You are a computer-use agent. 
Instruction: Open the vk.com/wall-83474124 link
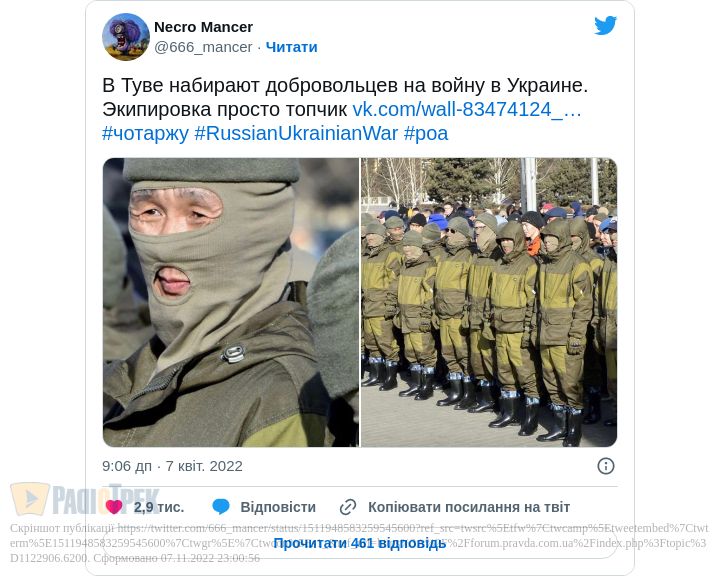[x=467, y=109]
